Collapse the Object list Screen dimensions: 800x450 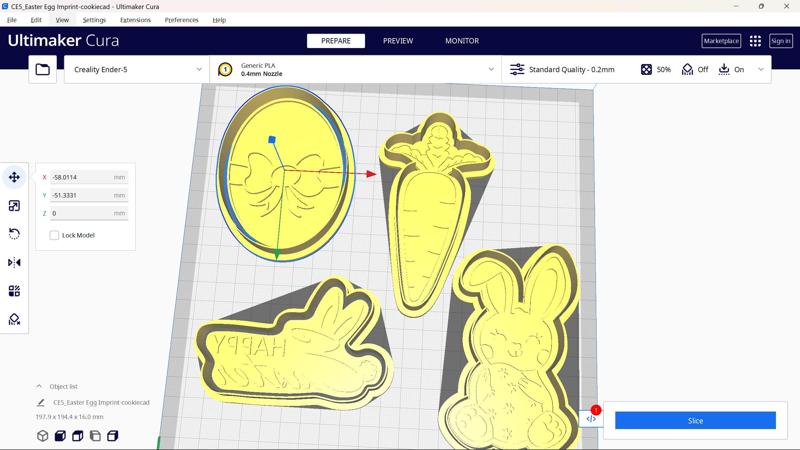click(x=39, y=386)
